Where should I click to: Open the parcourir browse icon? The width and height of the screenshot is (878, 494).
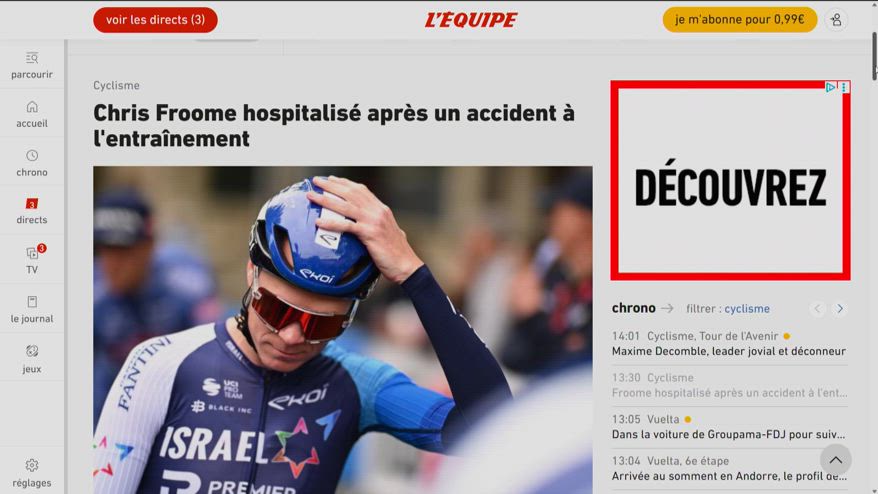click(x=32, y=58)
